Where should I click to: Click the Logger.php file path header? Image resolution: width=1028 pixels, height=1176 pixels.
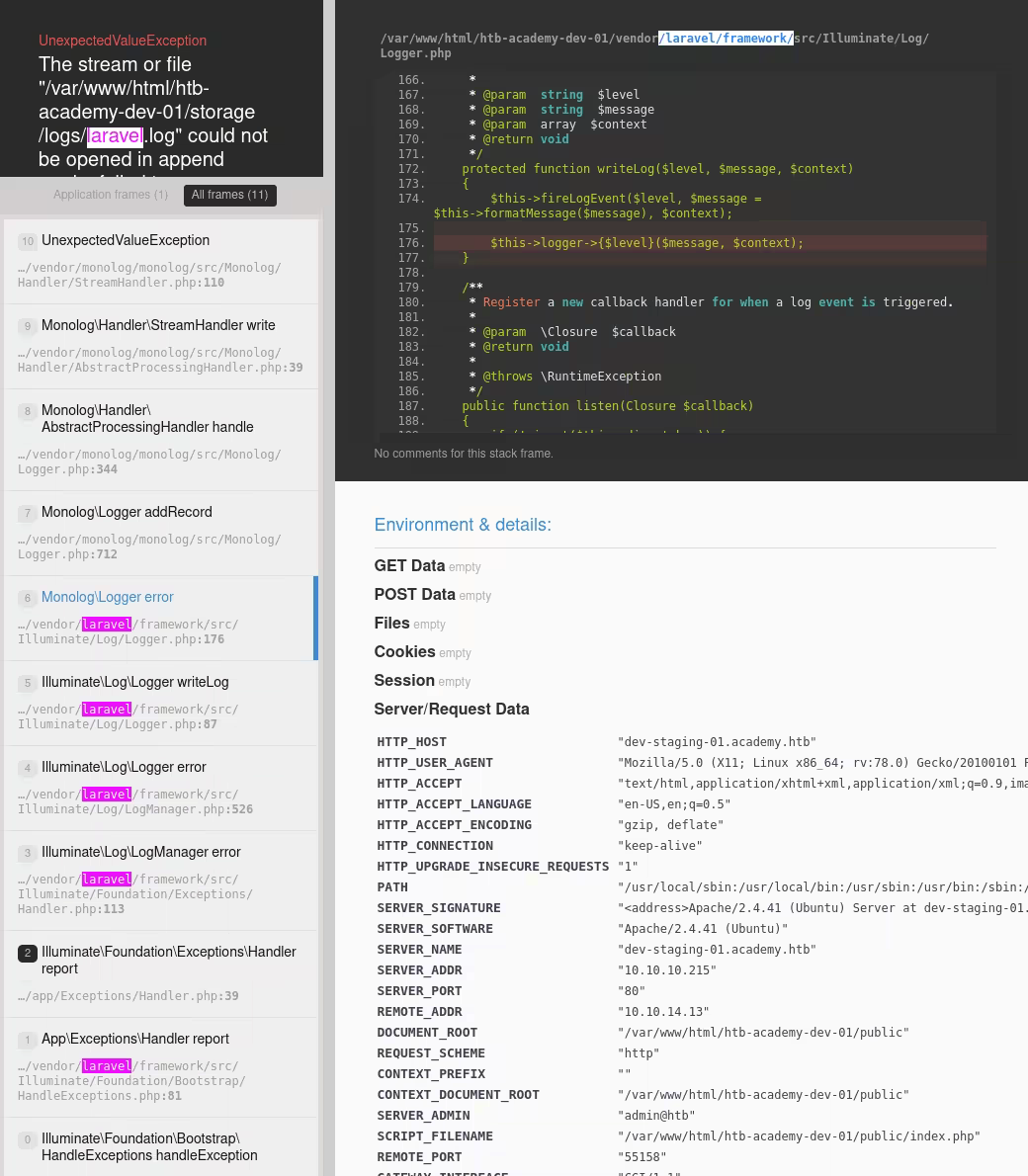654,46
